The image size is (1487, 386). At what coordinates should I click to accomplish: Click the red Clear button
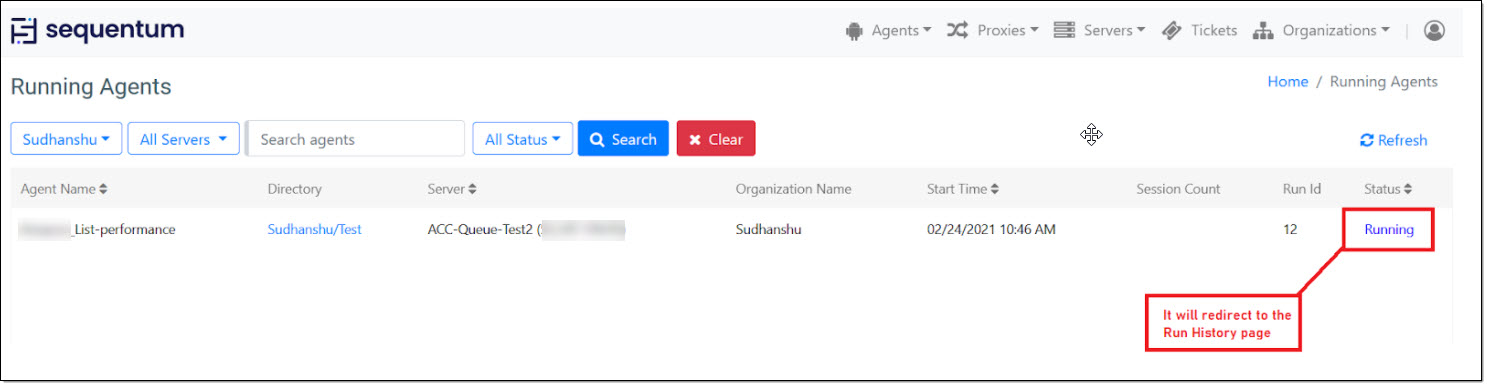tap(716, 139)
